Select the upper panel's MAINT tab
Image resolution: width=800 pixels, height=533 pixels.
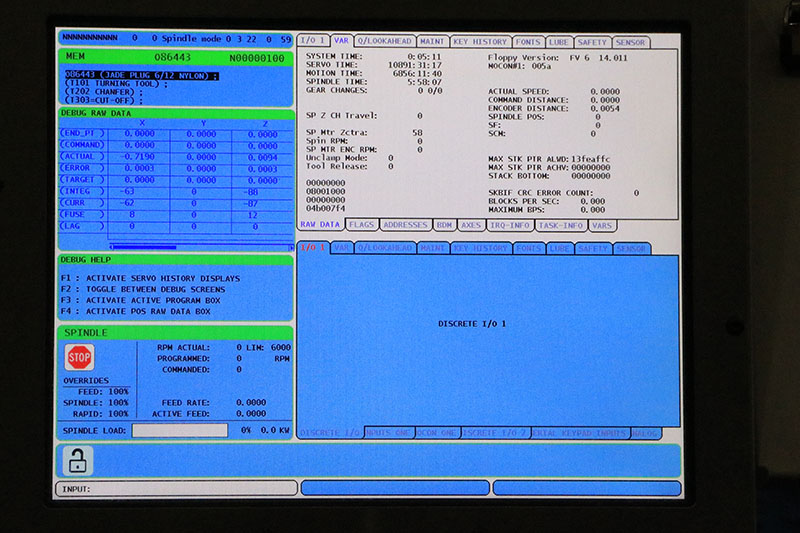433,42
